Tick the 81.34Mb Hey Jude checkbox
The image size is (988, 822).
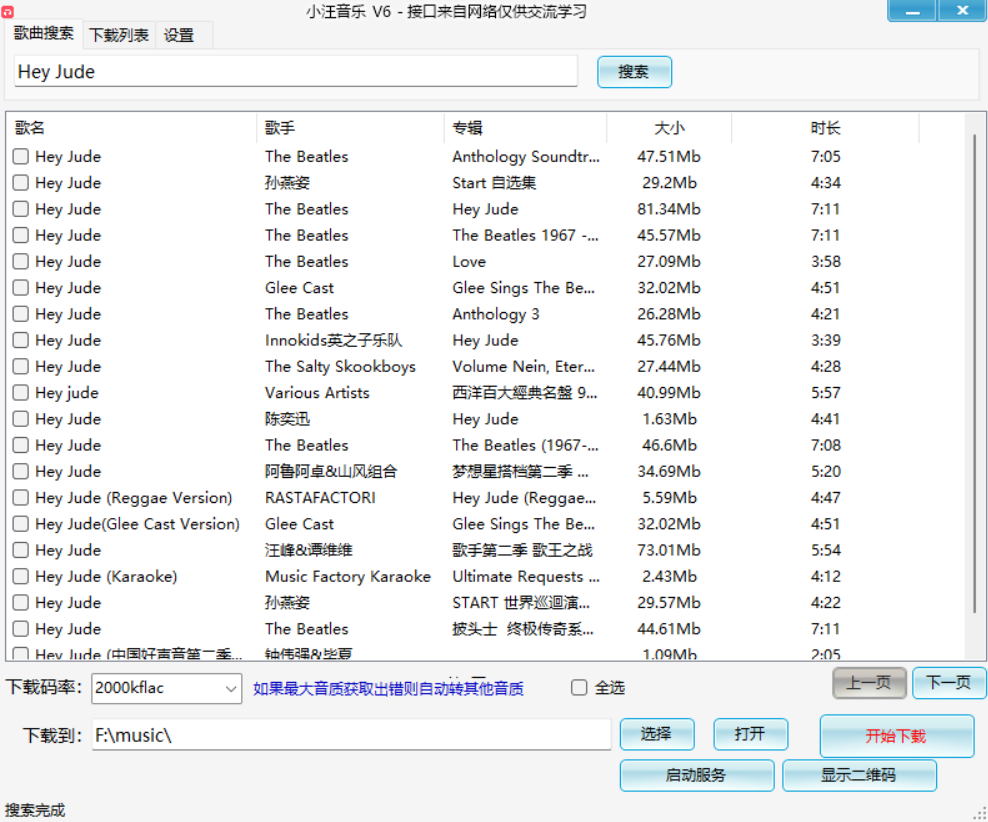(21, 209)
